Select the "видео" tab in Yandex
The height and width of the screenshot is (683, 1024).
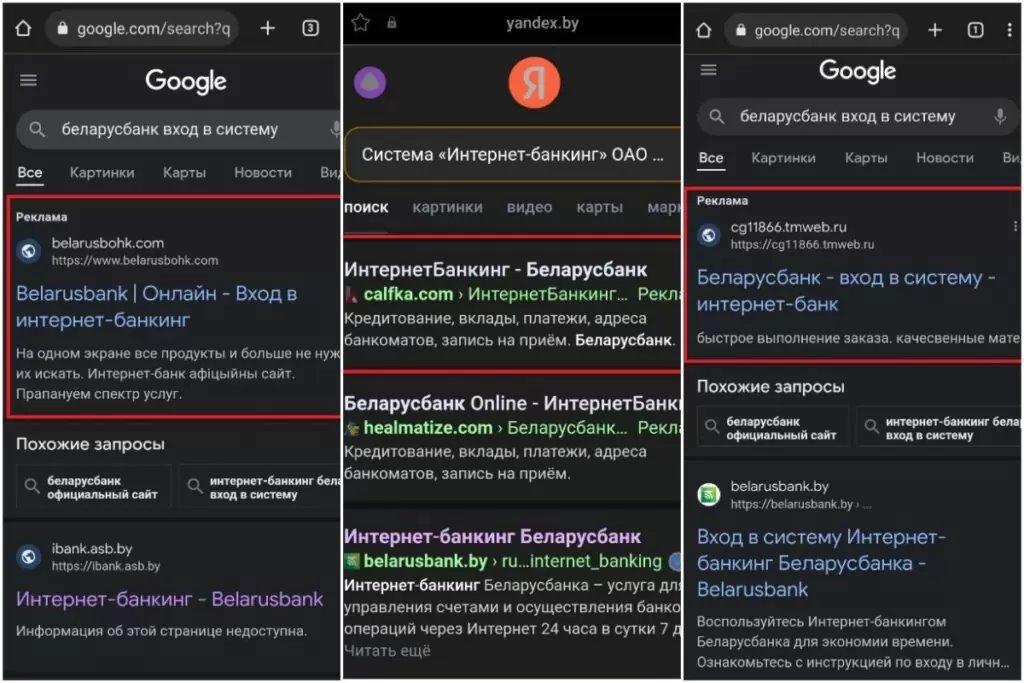click(x=529, y=207)
